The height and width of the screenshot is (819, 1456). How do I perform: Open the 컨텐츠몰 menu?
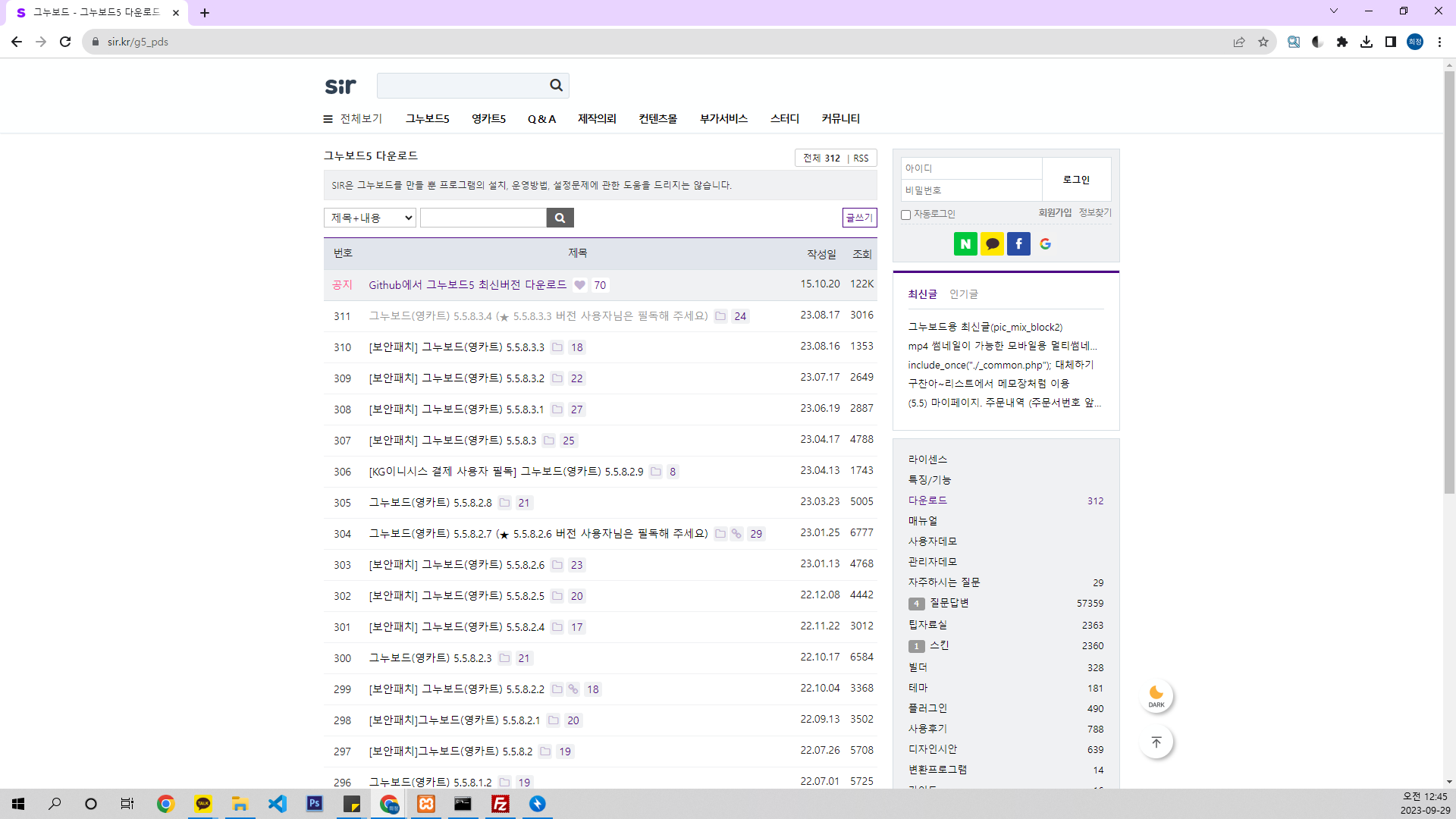(x=658, y=119)
